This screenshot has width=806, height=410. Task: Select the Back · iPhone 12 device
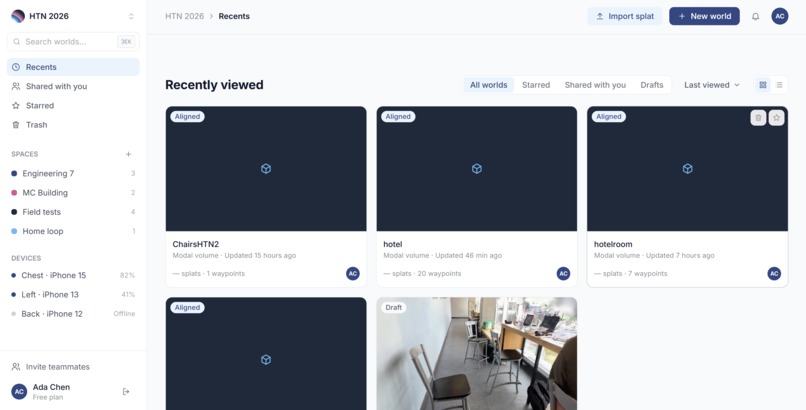point(73,313)
